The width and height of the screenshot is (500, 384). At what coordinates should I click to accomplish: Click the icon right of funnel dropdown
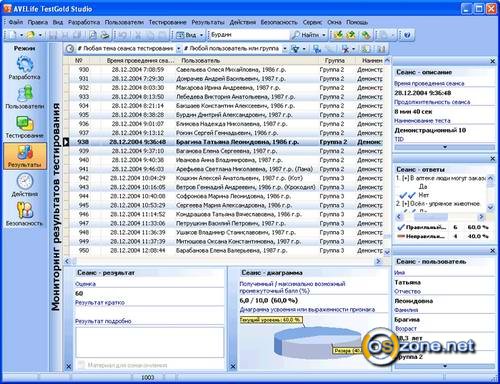[x=317, y=49]
